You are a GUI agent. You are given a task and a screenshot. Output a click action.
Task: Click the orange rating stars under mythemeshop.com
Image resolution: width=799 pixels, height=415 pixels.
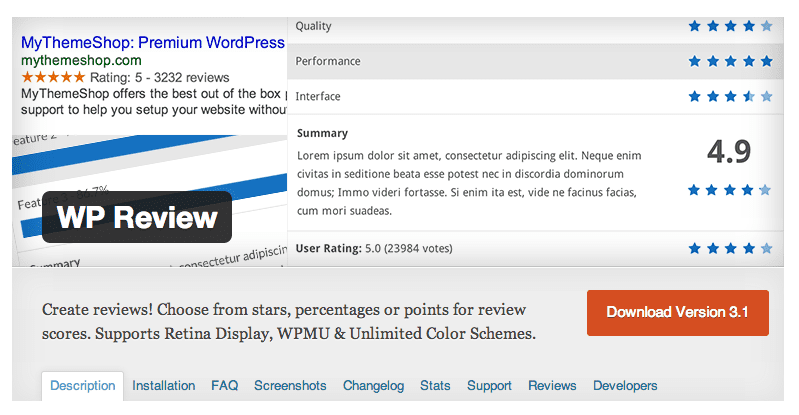tap(53, 77)
